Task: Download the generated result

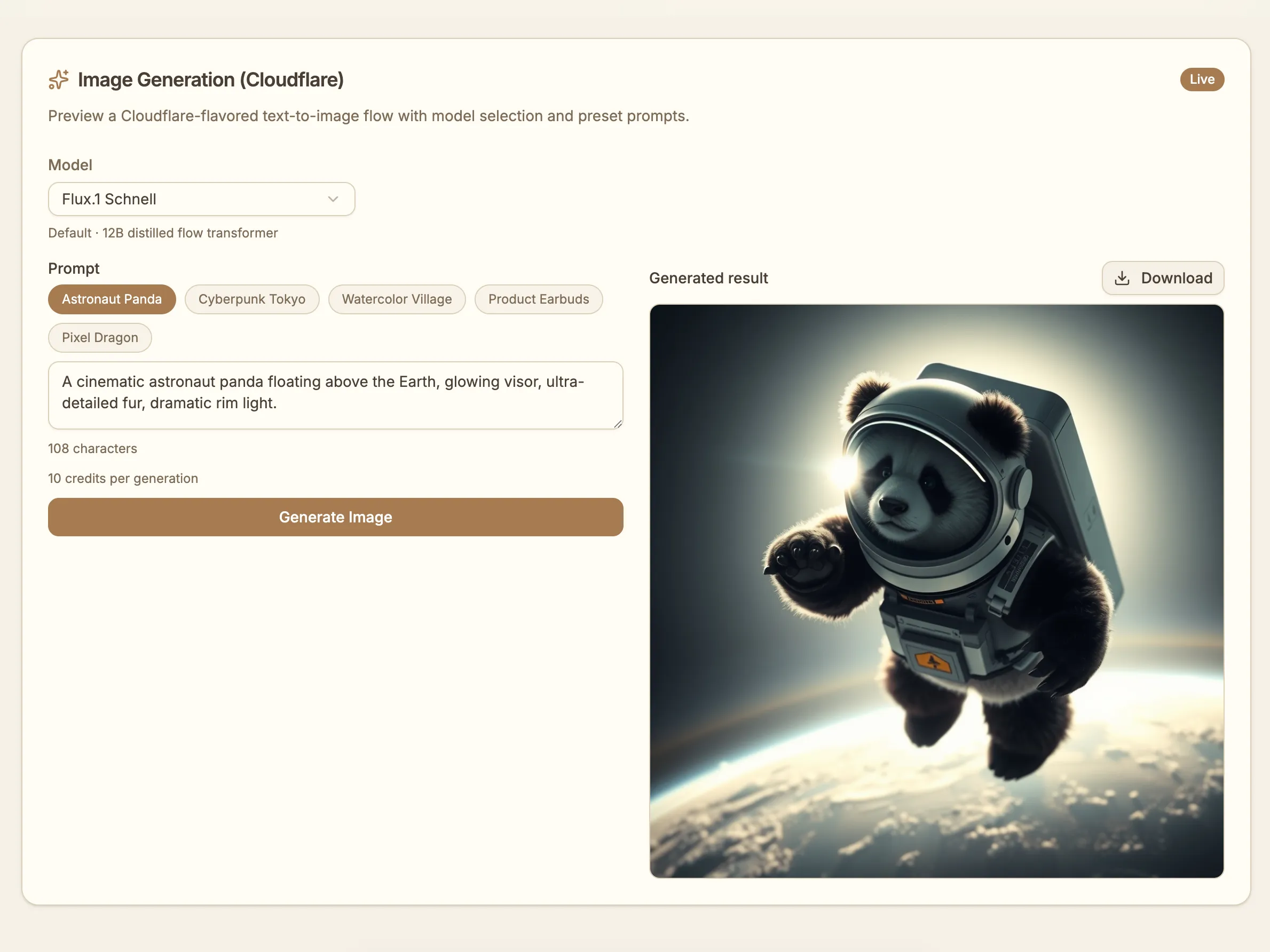Action: tap(1163, 279)
